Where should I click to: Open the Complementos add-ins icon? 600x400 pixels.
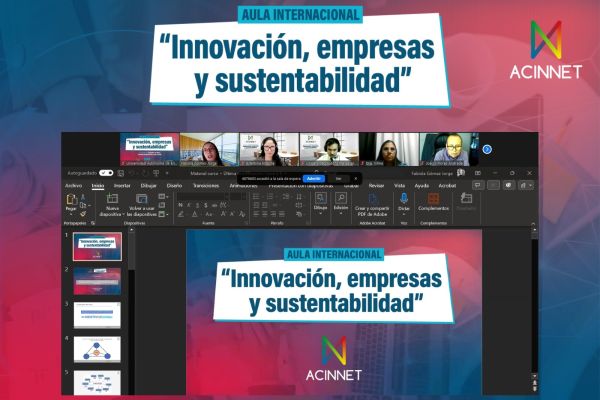click(x=434, y=199)
